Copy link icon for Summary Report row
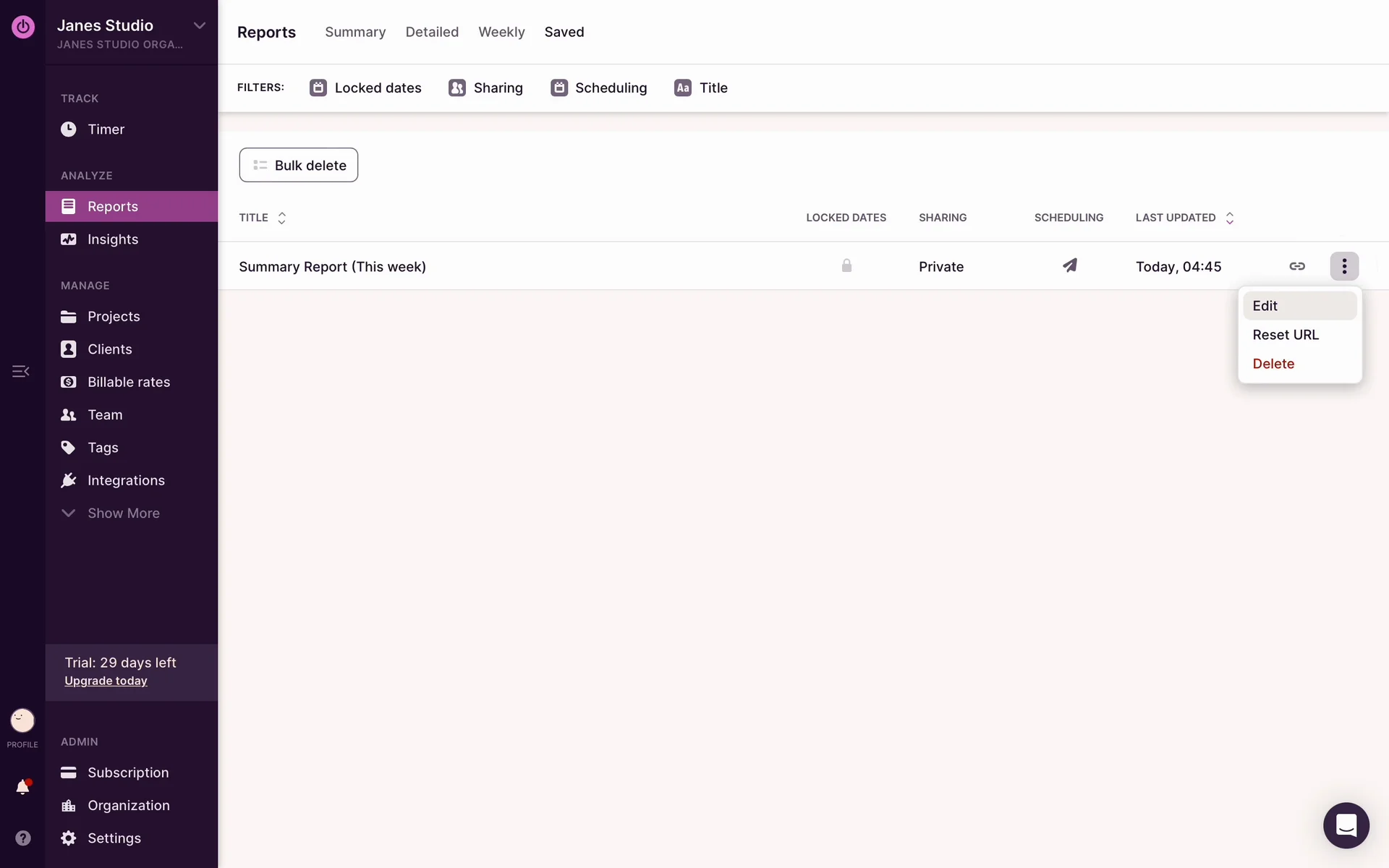 1296,266
